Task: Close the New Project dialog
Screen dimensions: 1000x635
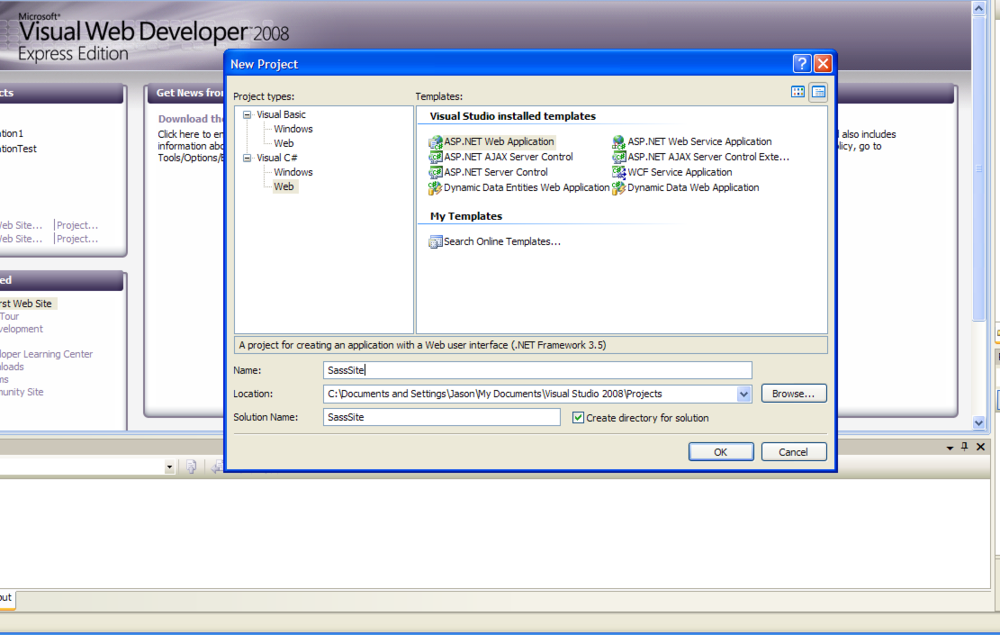Action: point(823,64)
